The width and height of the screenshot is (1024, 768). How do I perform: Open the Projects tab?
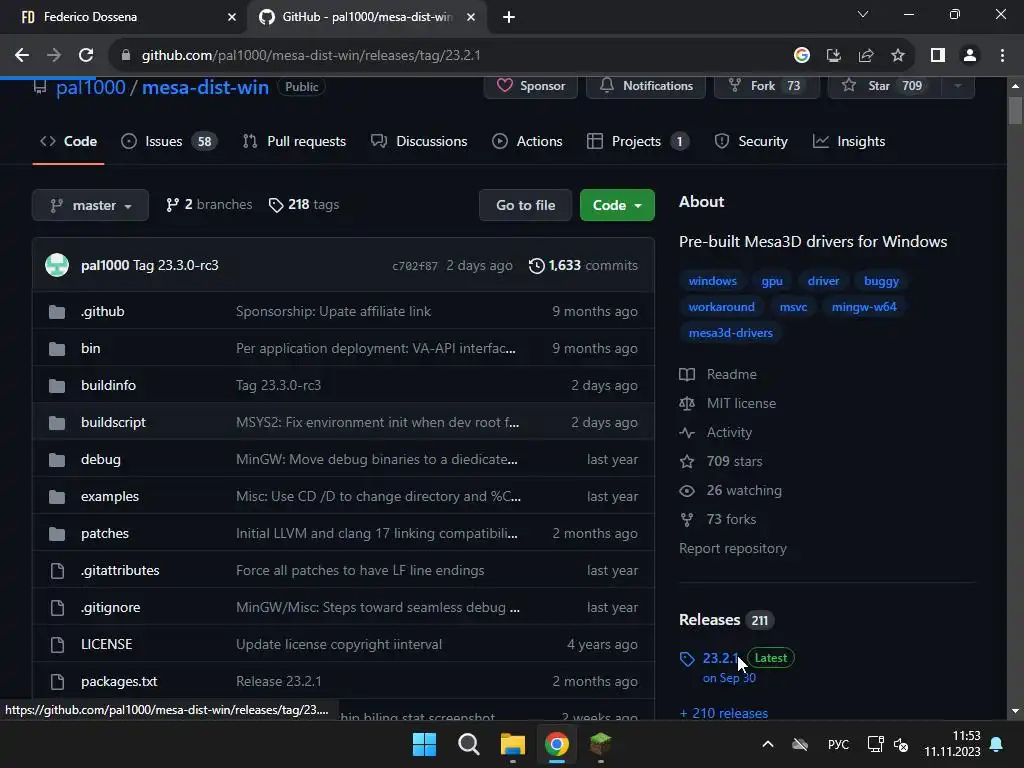[638, 141]
